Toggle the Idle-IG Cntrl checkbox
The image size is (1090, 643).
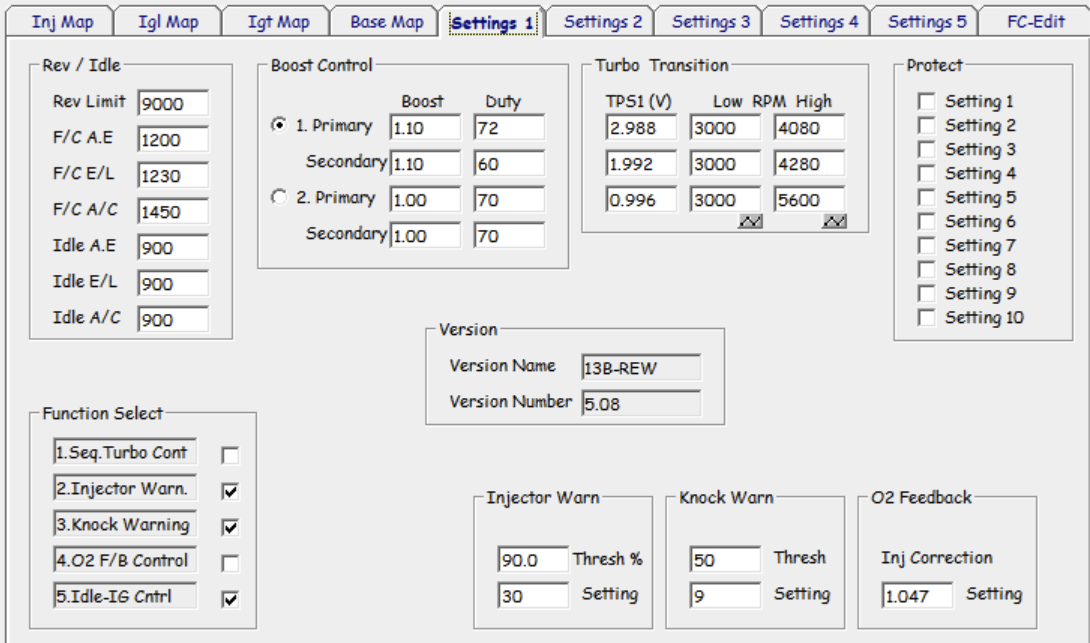(x=230, y=599)
